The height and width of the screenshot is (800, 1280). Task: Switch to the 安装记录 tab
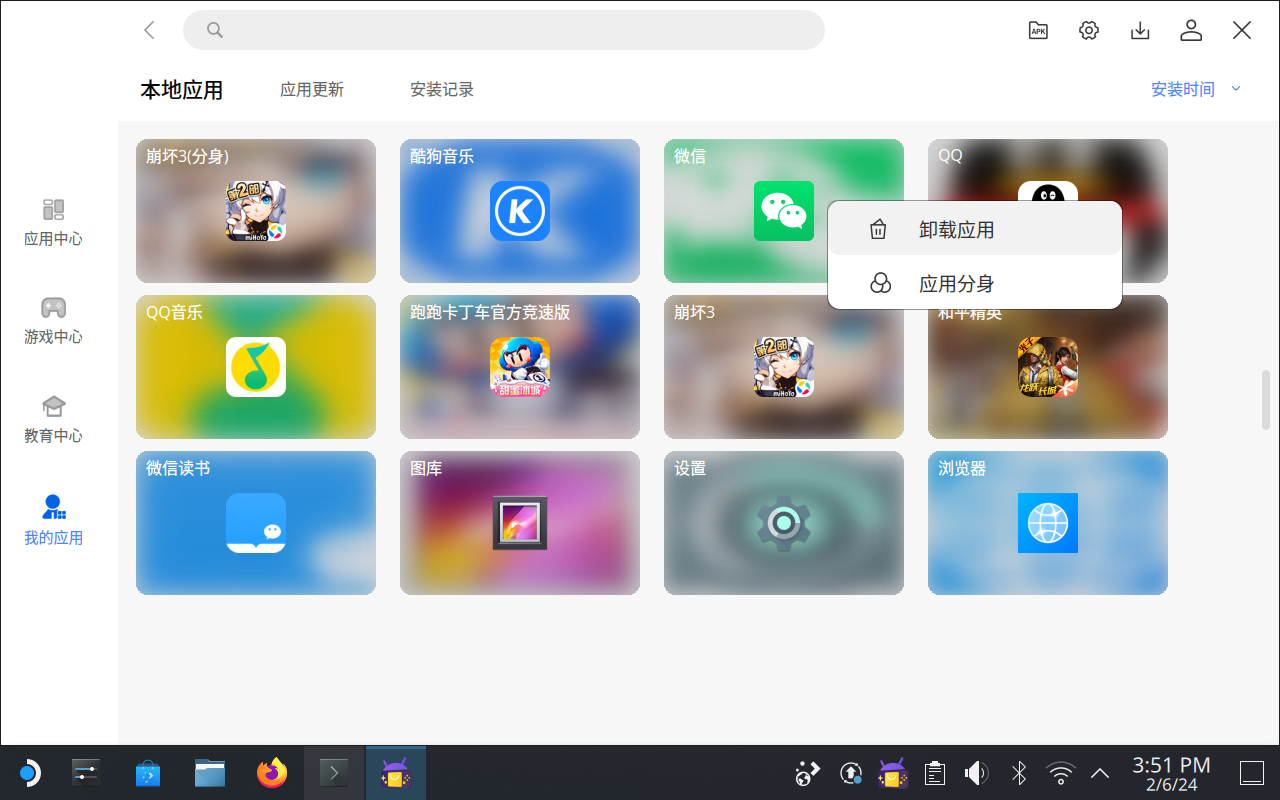point(442,89)
